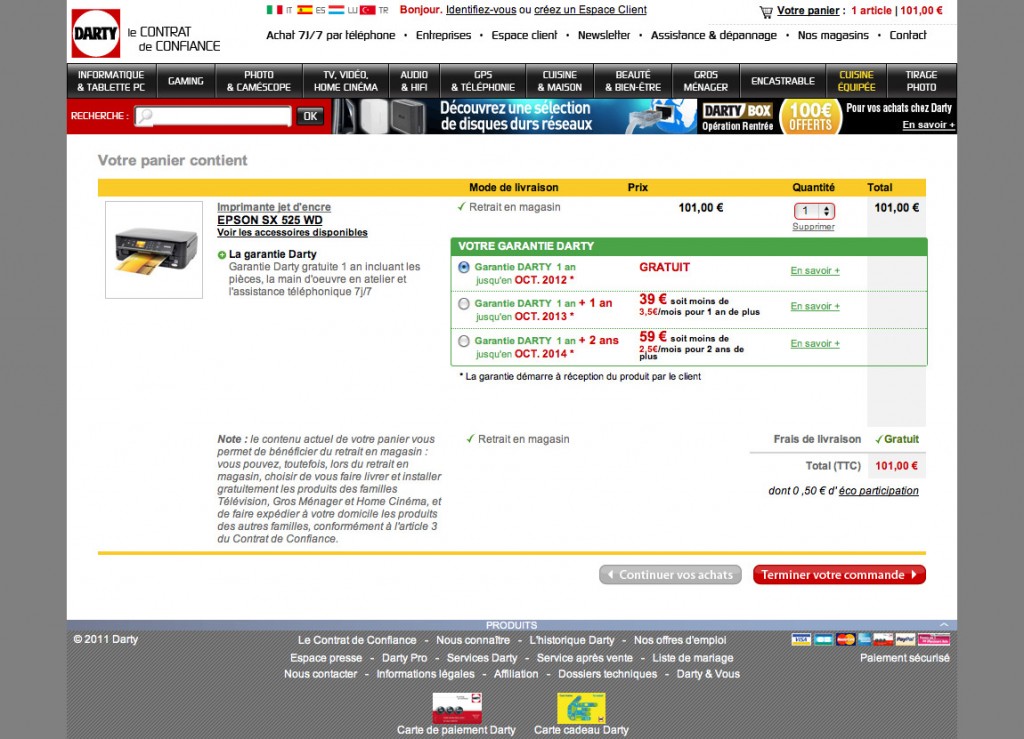Click the Visa payment icon
Screen dimensions: 1024x739
(x=801, y=639)
